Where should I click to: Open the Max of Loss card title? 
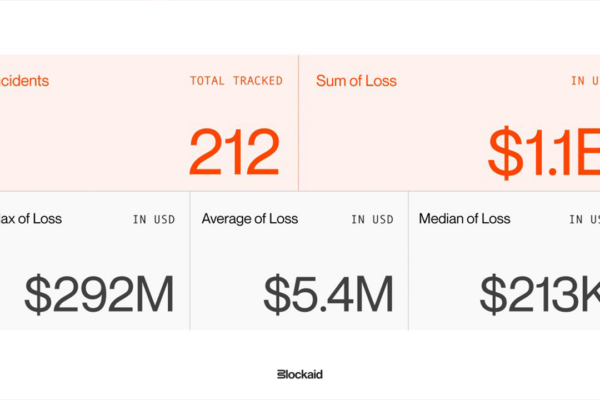point(31,219)
